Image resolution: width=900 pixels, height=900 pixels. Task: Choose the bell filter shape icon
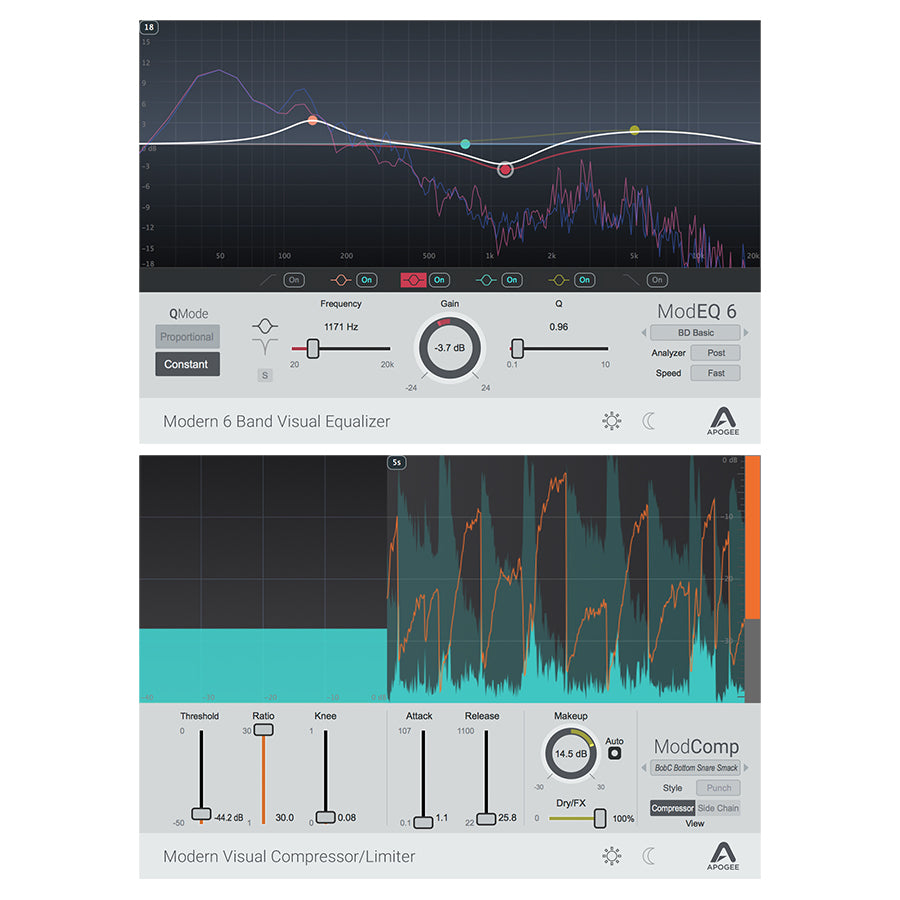[265, 325]
